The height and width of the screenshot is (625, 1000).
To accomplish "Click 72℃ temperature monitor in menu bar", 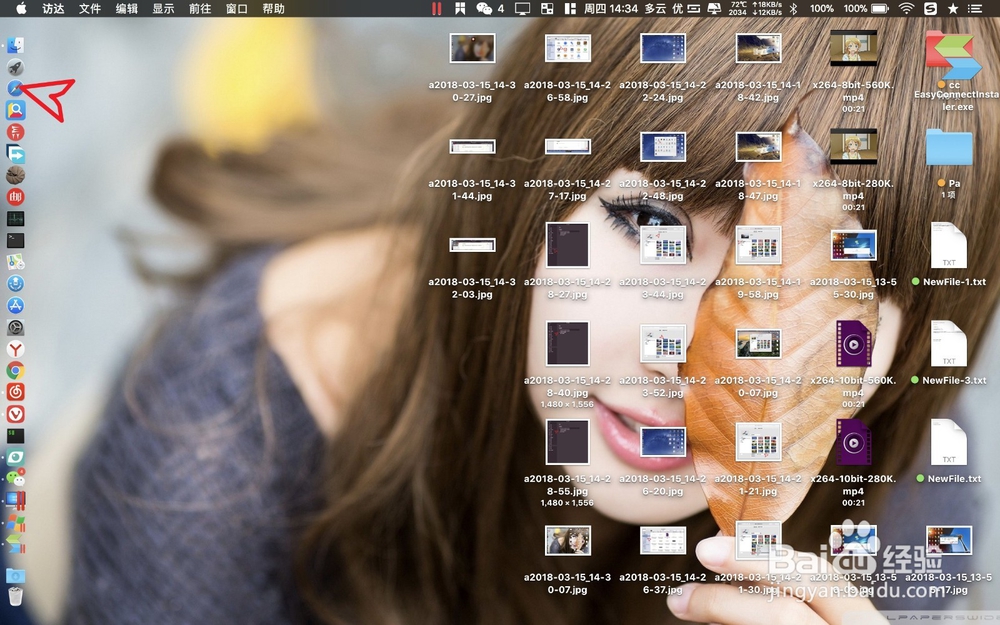I will pos(738,8).
